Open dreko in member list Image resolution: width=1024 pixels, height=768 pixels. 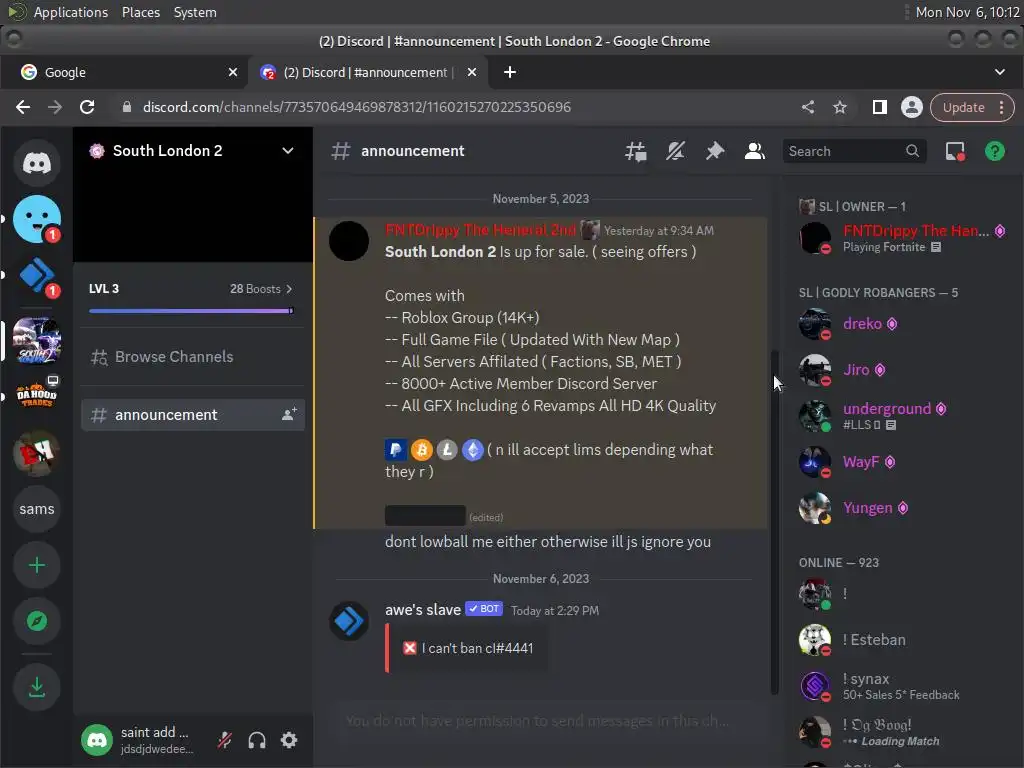click(904, 324)
